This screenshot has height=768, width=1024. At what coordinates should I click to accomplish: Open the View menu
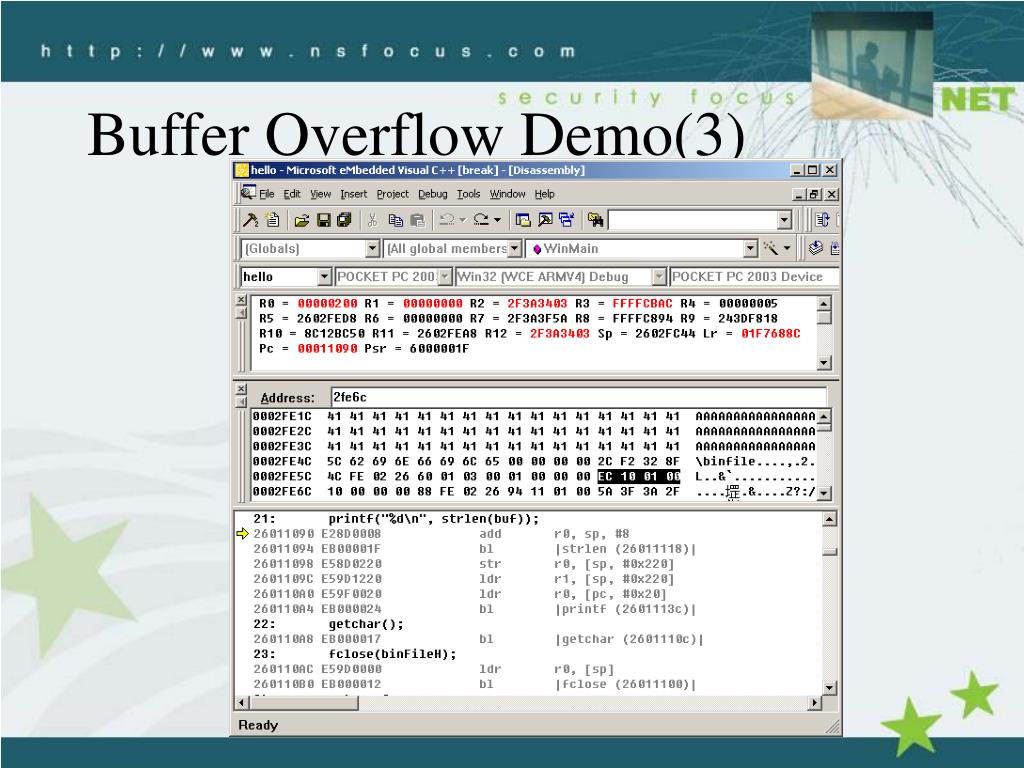(321, 194)
